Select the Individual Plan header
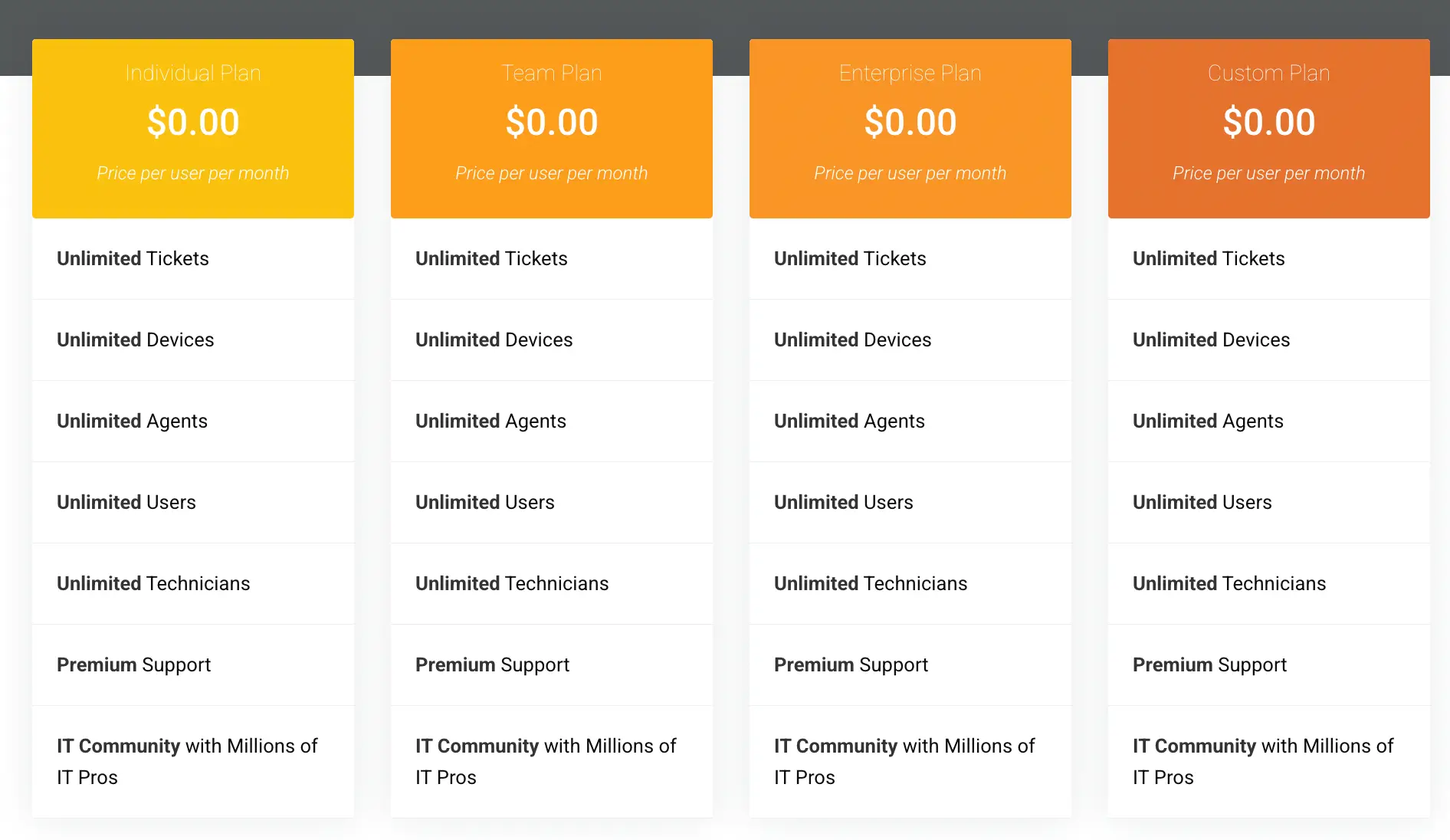The height and width of the screenshot is (840, 1450). coord(192,73)
